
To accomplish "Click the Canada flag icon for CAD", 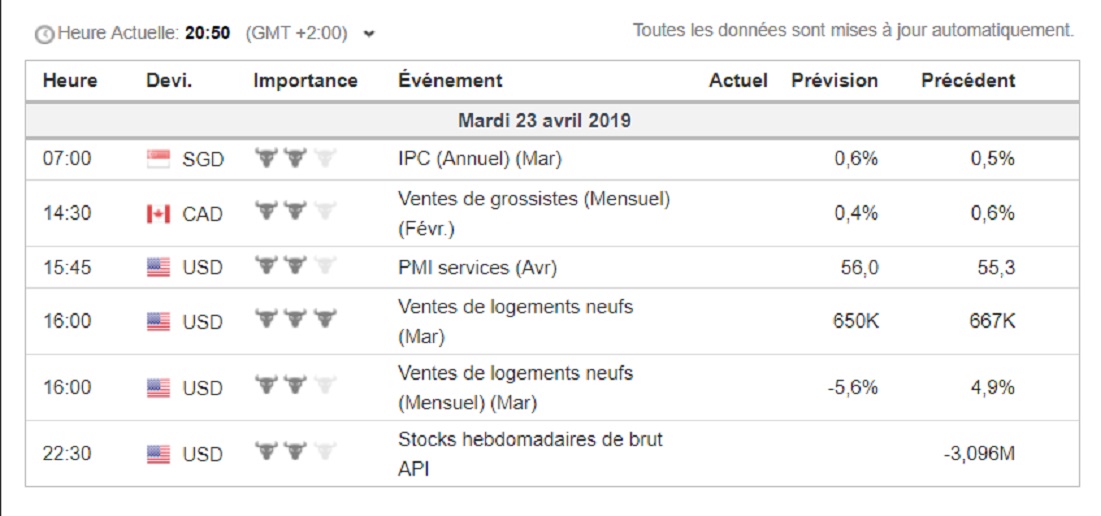I will click(x=158, y=214).
